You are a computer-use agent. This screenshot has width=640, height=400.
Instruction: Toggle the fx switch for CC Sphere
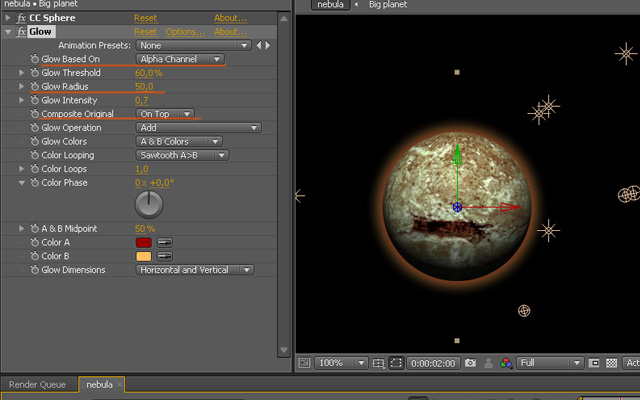point(21,18)
